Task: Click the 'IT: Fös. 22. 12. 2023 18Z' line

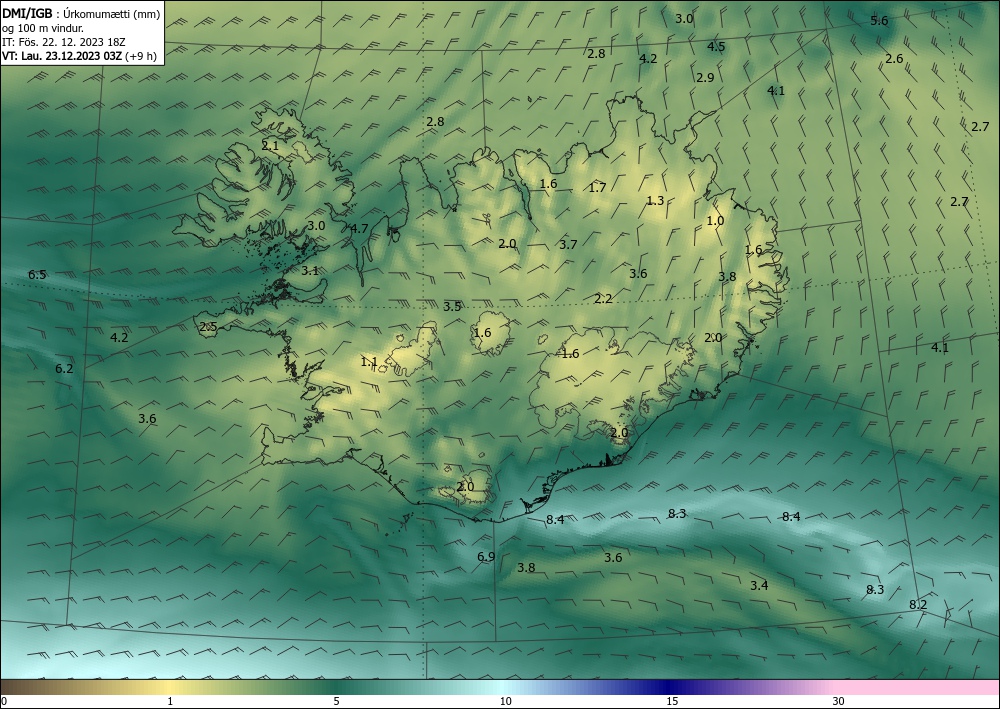Action: tap(64, 42)
